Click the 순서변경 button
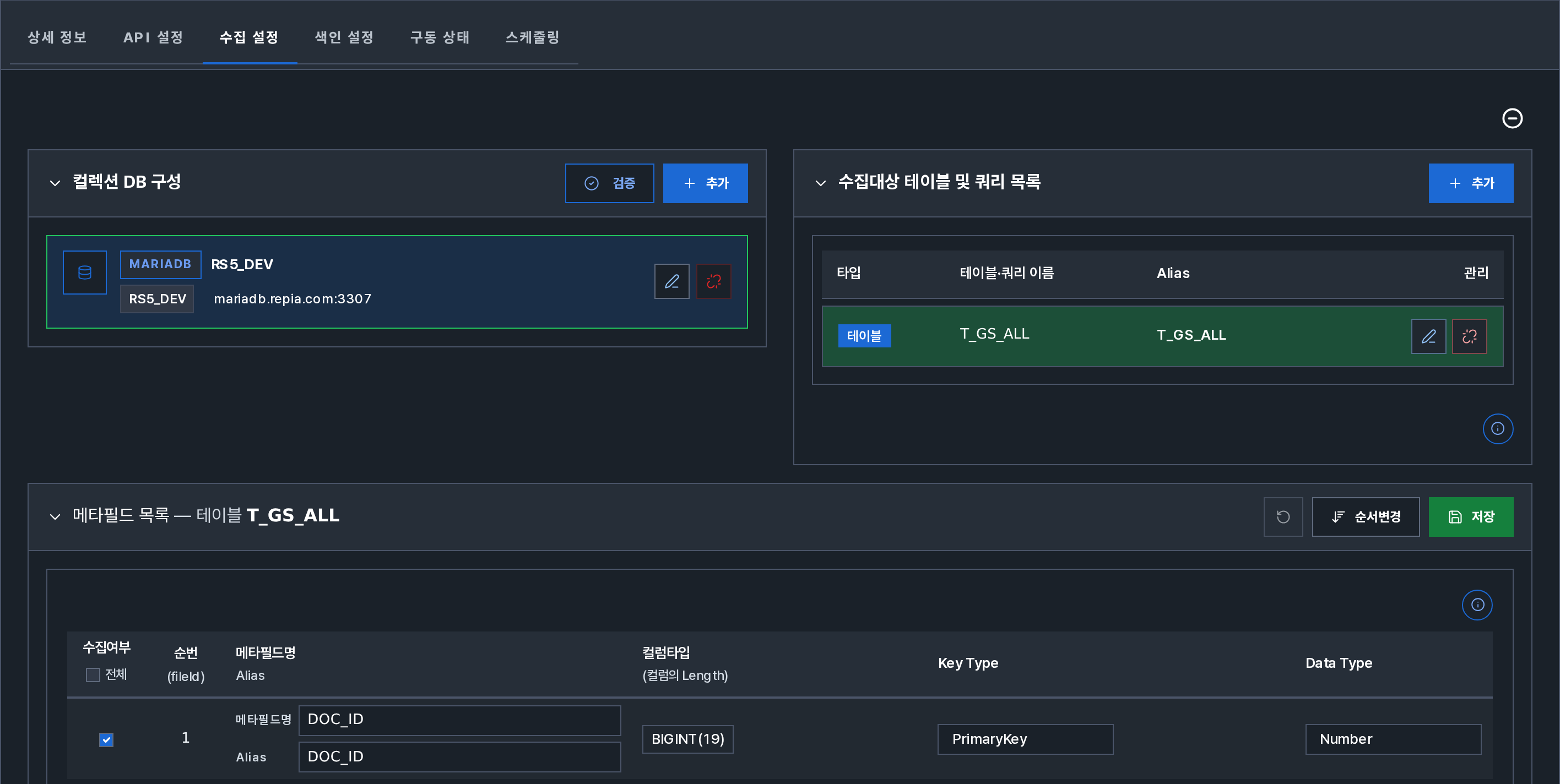Viewport: 1560px width, 784px height. (1366, 516)
